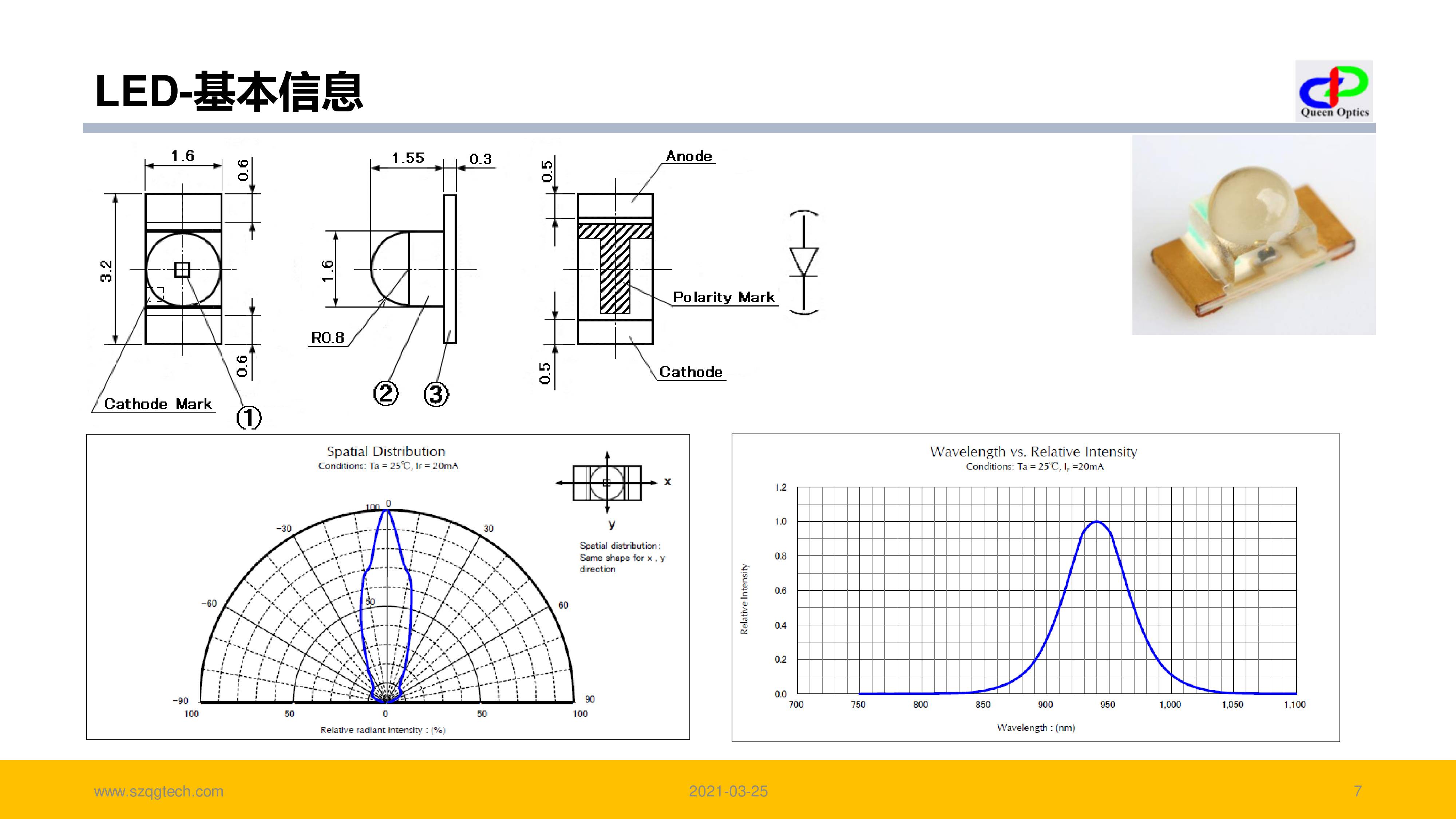The height and width of the screenshot is (819, 1456).
Task: Click the Polarity Mark label
Action: 723,297
